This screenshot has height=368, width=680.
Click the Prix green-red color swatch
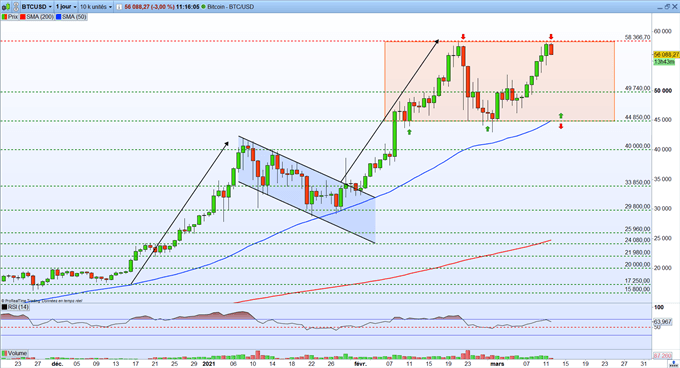pyautogui.click(x=4, y=17)
